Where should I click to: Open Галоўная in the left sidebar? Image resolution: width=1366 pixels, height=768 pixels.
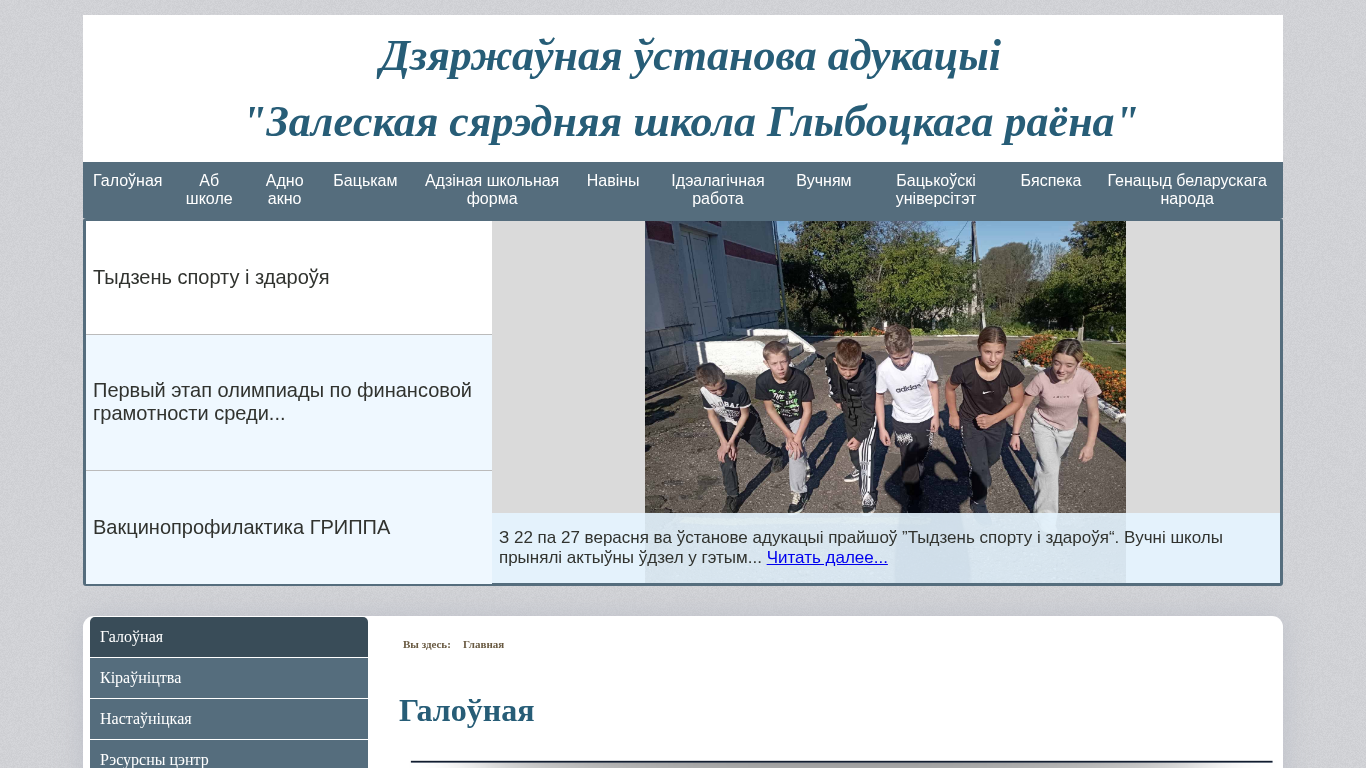coord(229,637)
